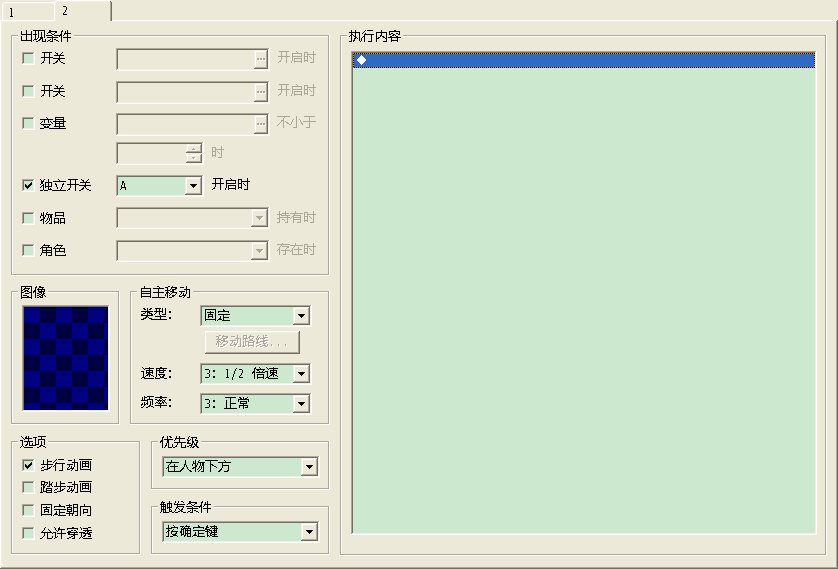Tick the 变量 condition checkbox

tap(28, 123)
